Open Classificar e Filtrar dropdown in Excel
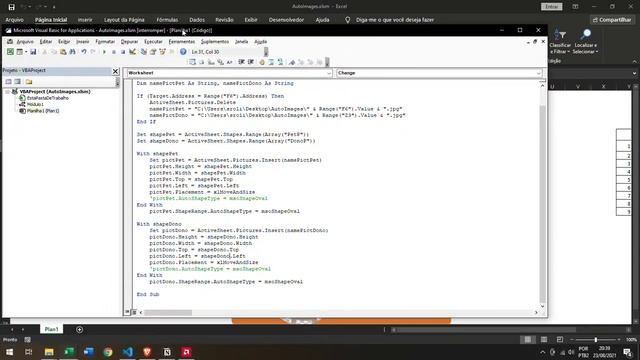The image size is (640, 360). tap(560, 42)
